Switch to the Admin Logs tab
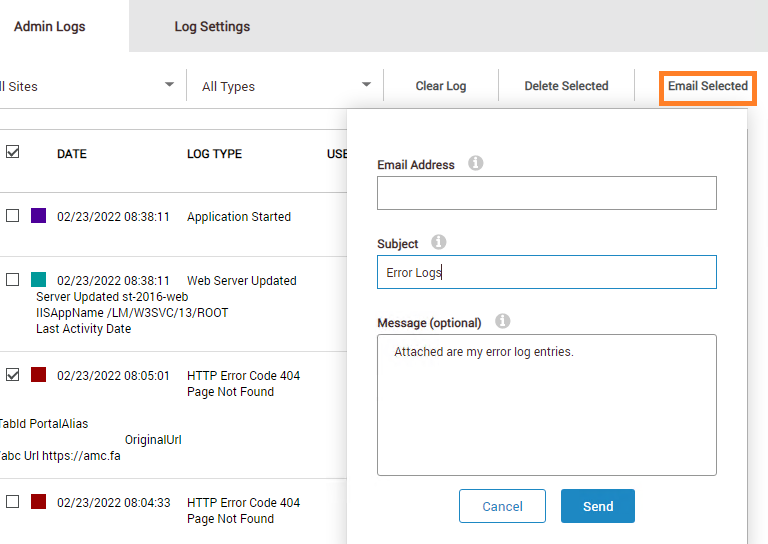This screenshot has height=544, width=768. pyautogui.click(x=49, y=26)
